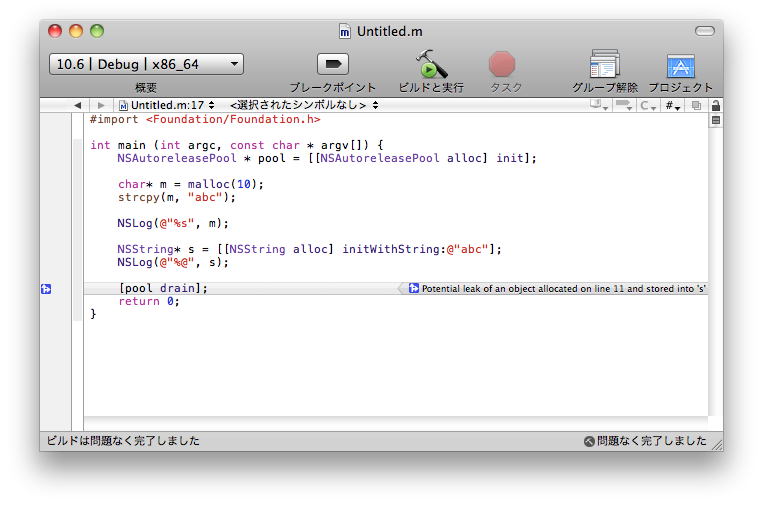Click the build result status icon
763x511 pixels.
pos(589,441)
